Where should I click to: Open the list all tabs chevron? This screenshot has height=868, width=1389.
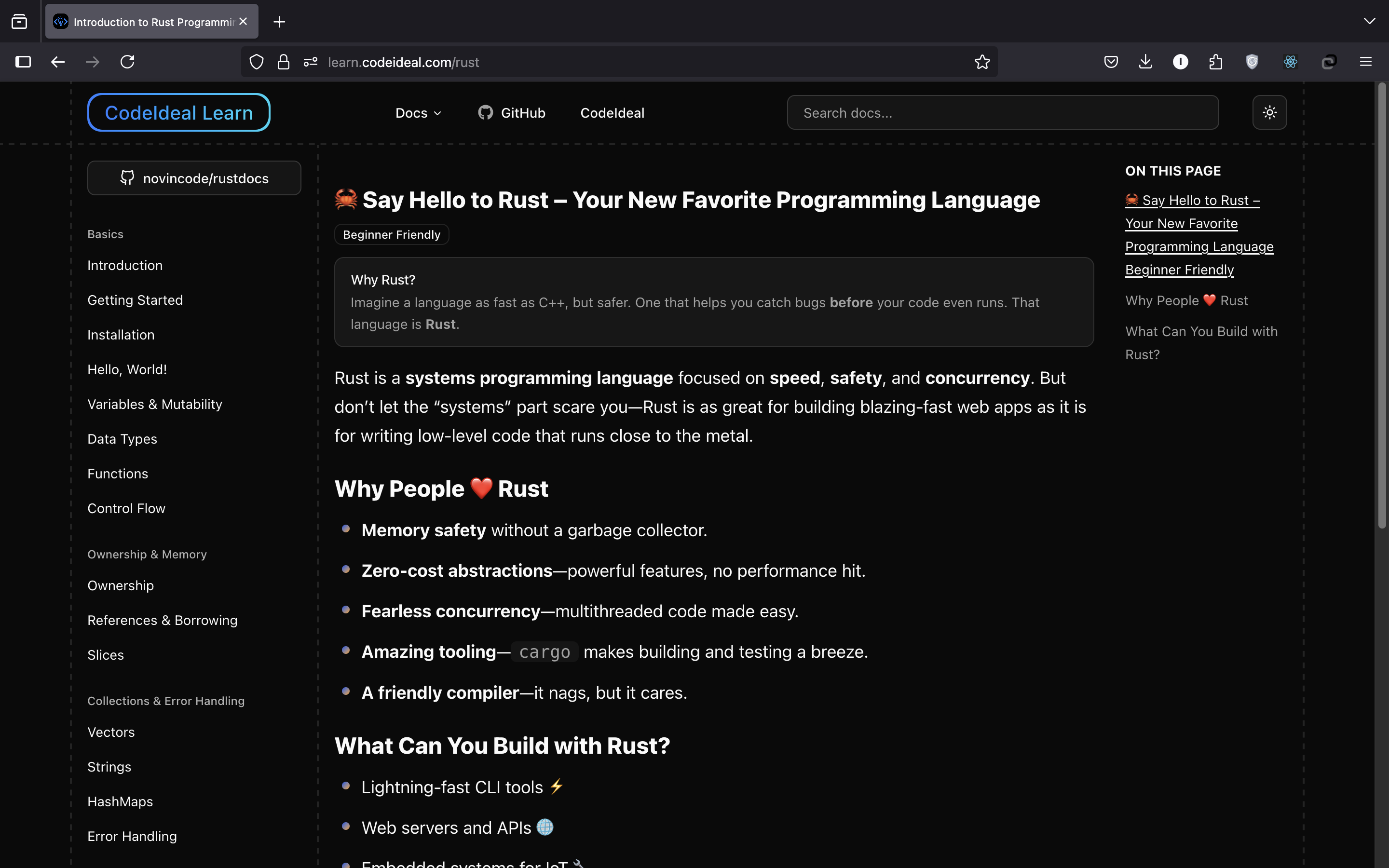click(x=1369, y=21)
